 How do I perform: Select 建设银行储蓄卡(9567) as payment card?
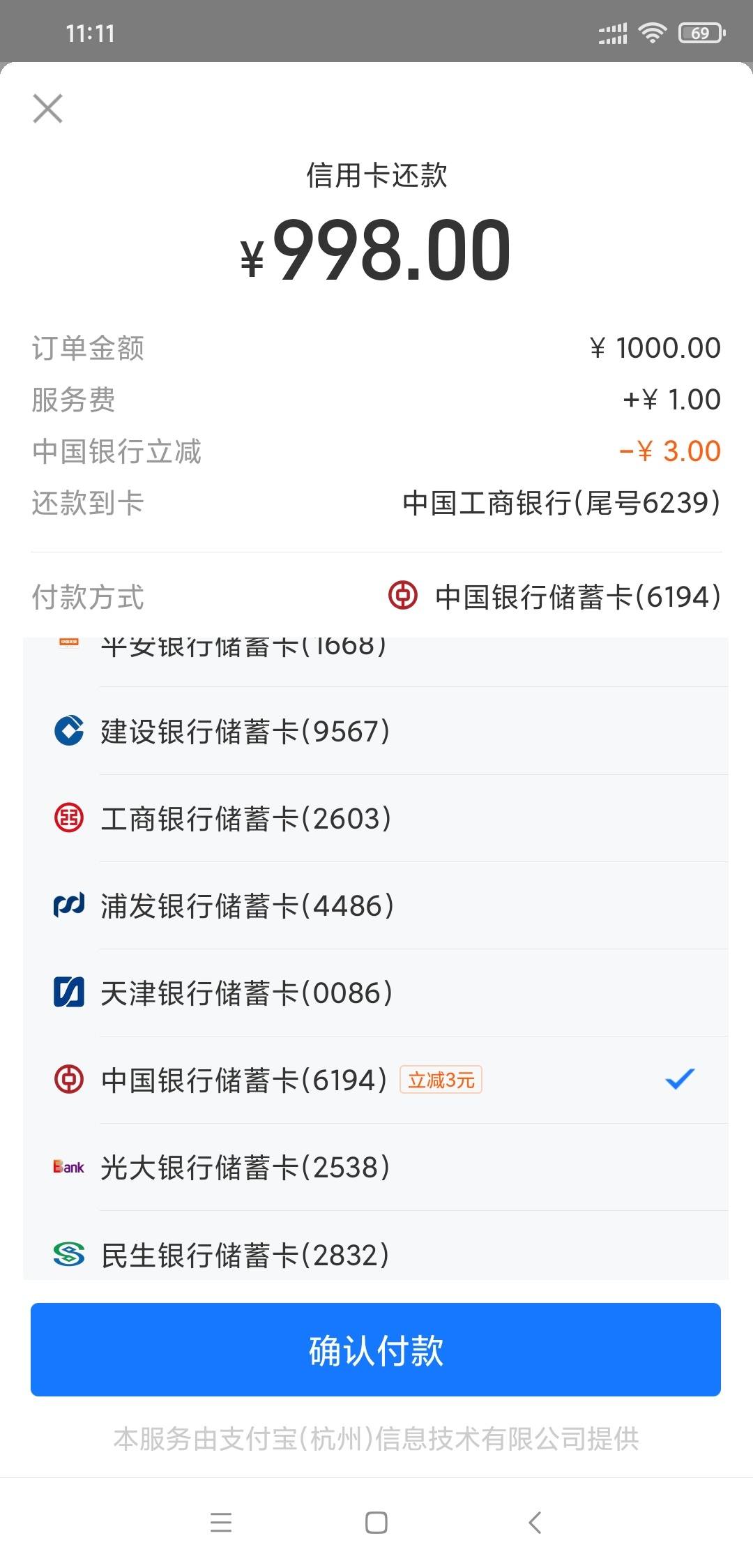(376, 730)
